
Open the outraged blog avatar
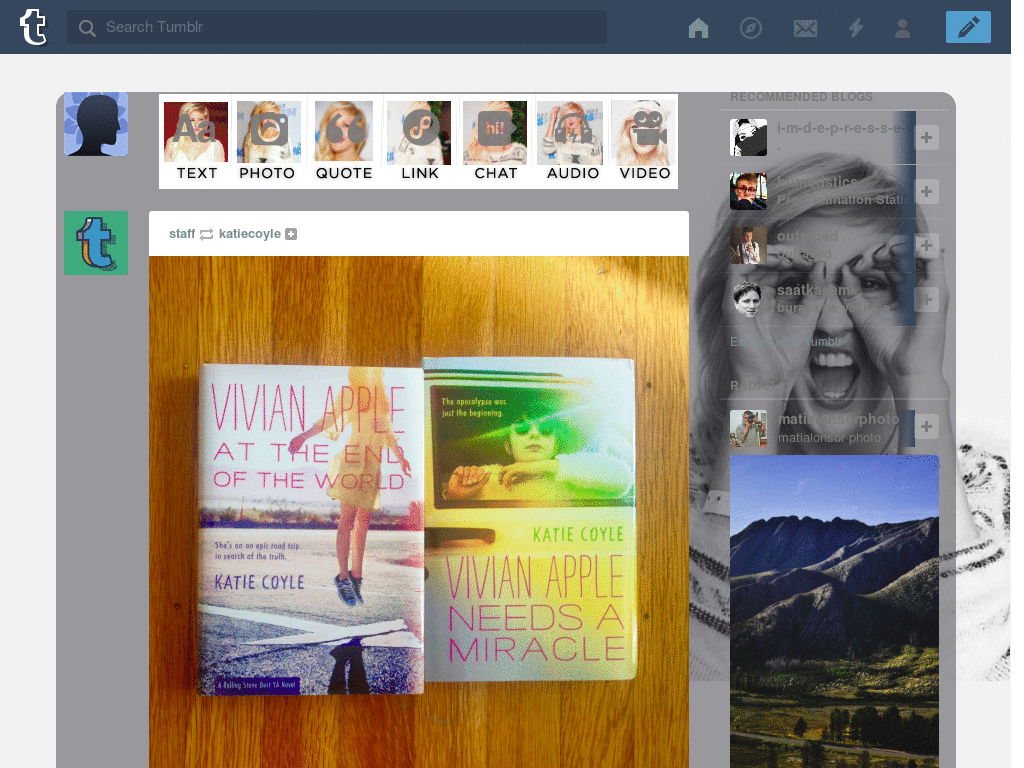click(x=748, y=246)
